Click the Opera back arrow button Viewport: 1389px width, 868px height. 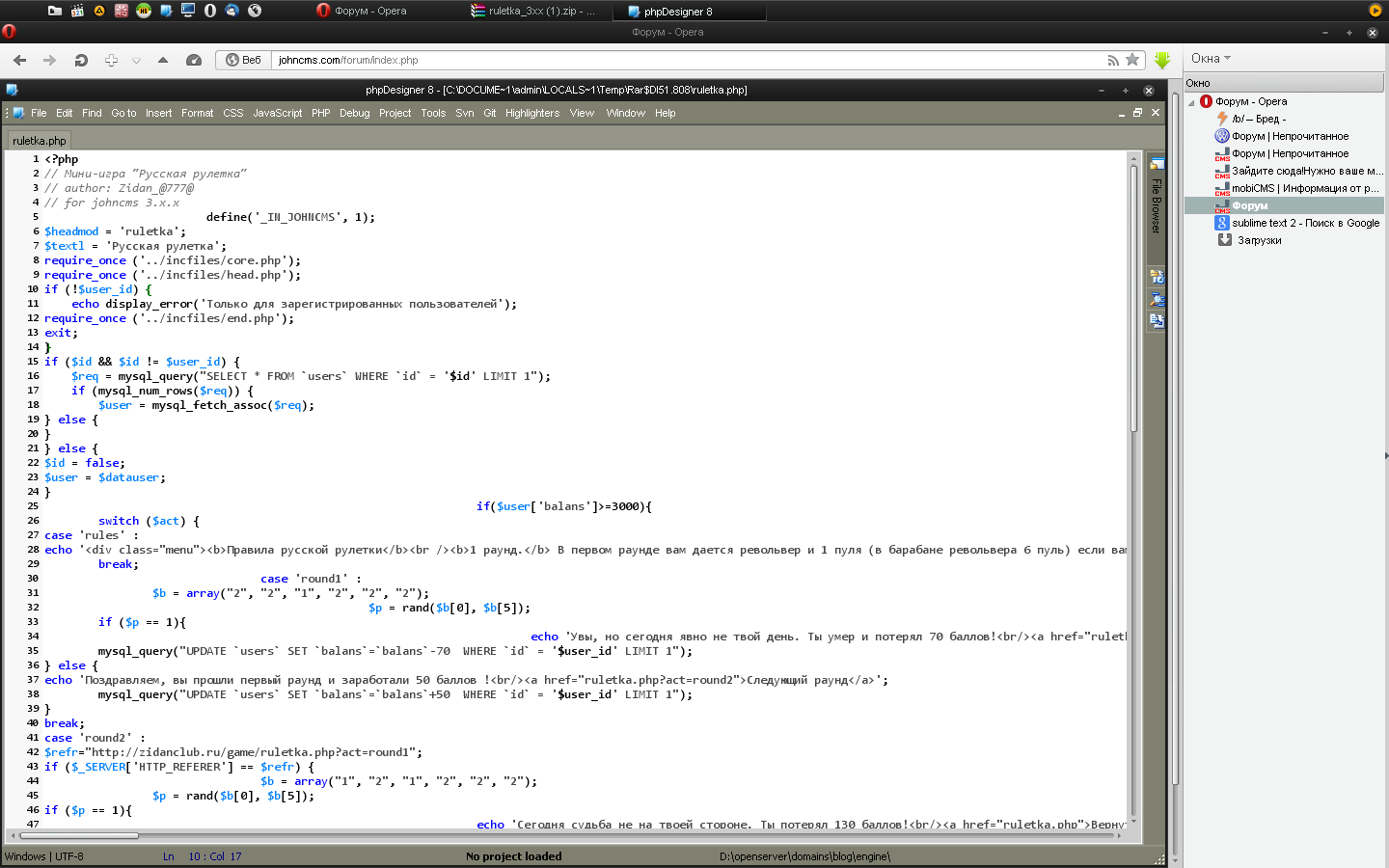[20, 60]
